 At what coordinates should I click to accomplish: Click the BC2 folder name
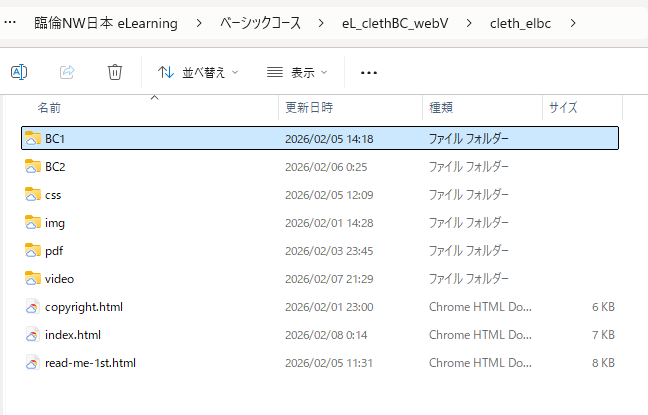click(x=55, y=167)
